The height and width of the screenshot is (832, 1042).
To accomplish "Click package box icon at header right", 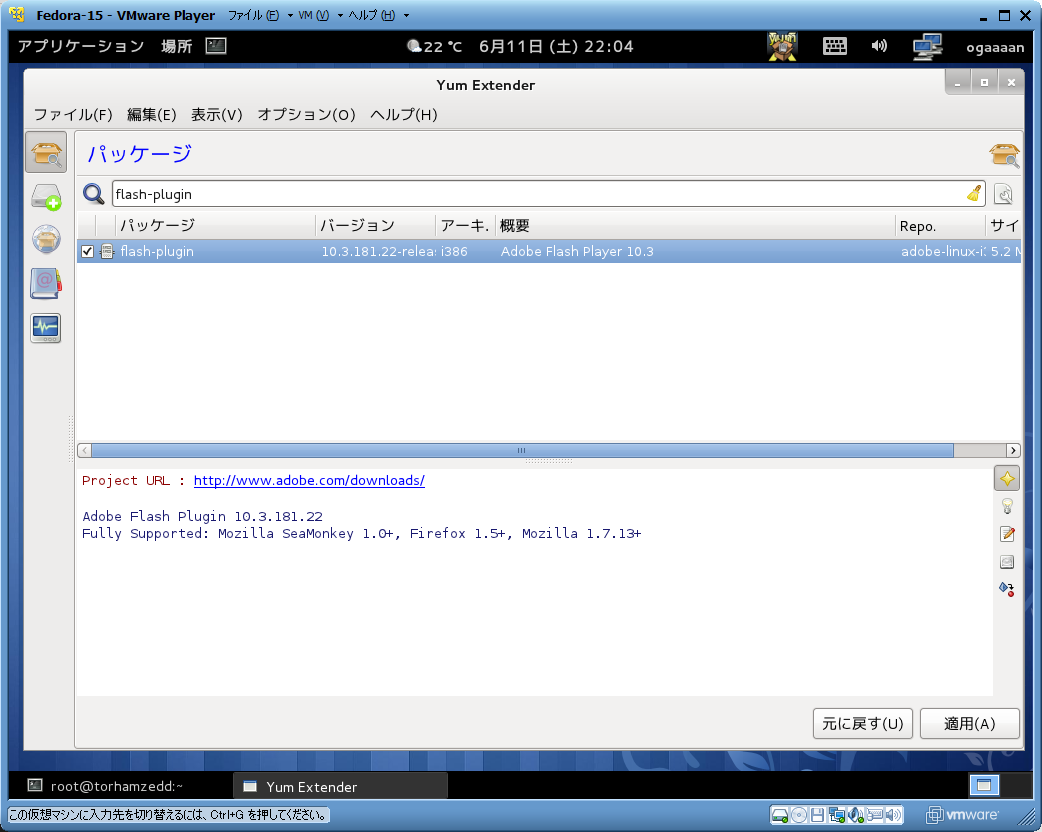I will coord(1004,154).
